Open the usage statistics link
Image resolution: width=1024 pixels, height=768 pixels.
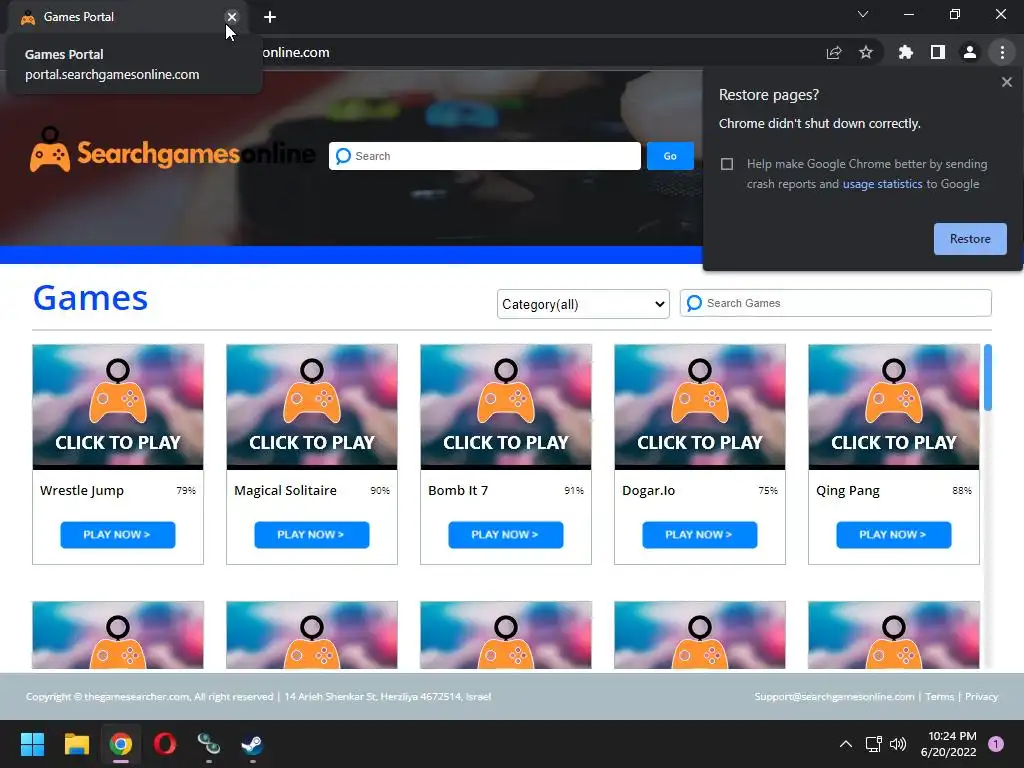click(882, 184)
